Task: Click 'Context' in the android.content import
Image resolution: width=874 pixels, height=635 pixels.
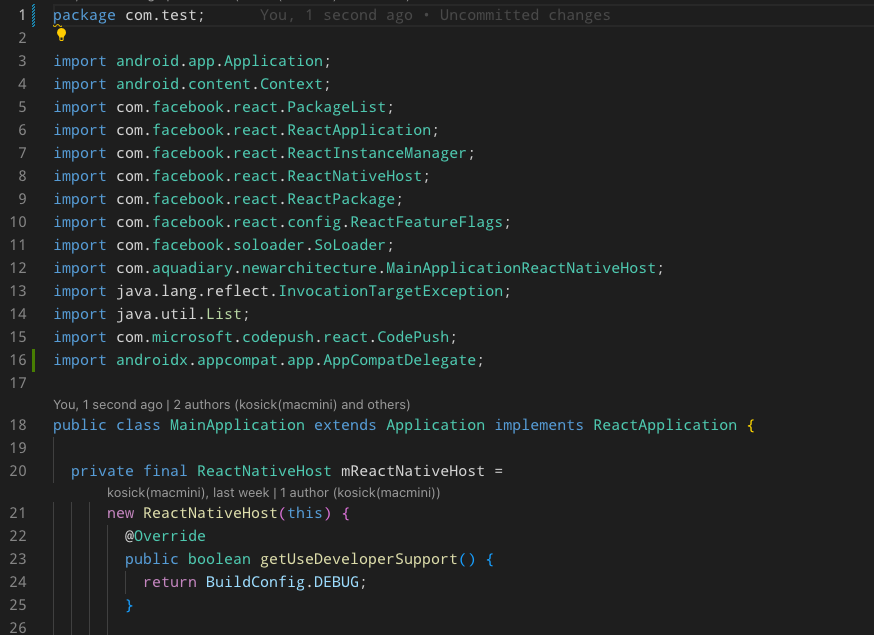Action: [x=292, y=84]
